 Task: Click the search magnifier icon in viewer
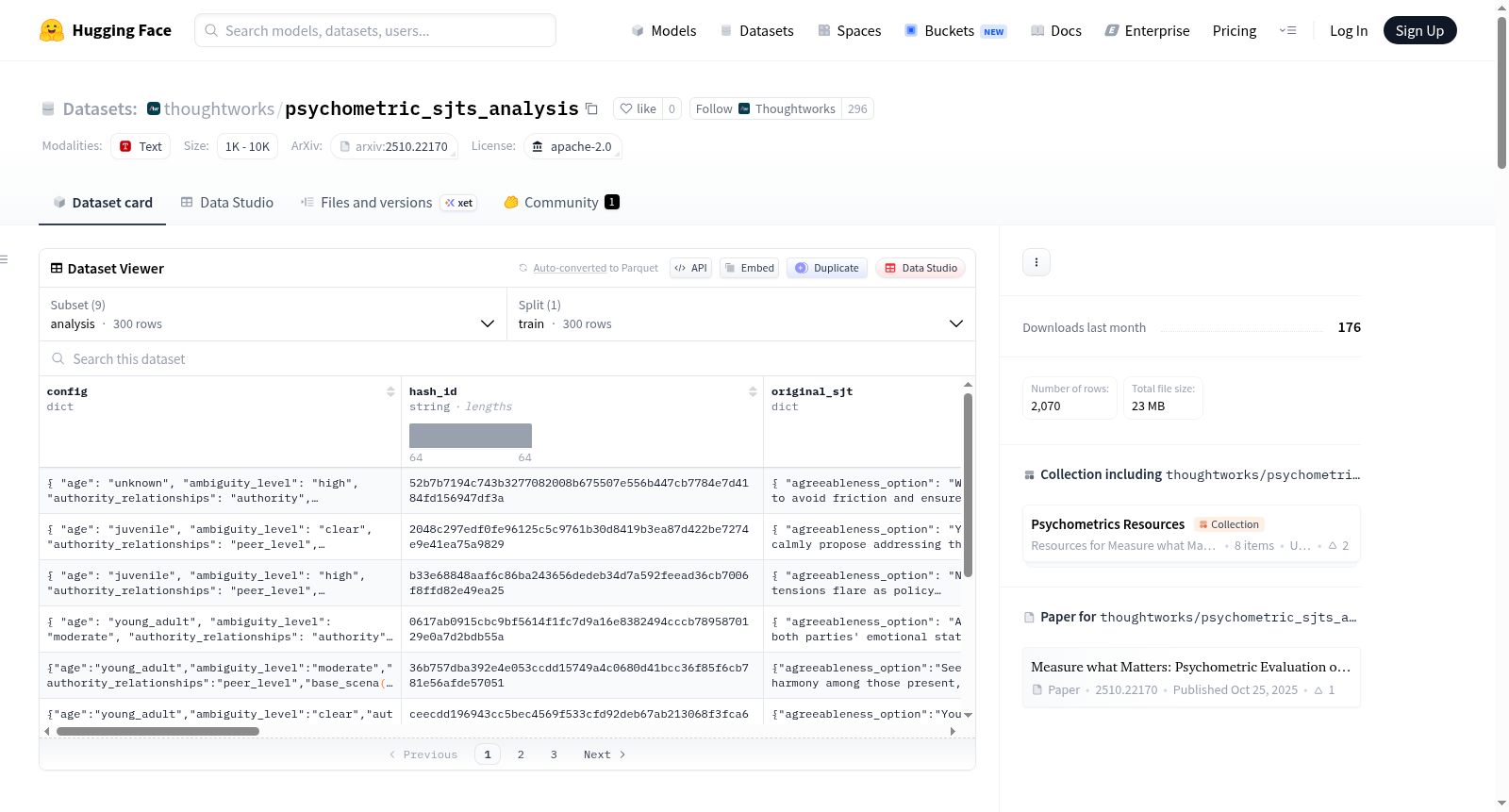click(x=58, y=358)
